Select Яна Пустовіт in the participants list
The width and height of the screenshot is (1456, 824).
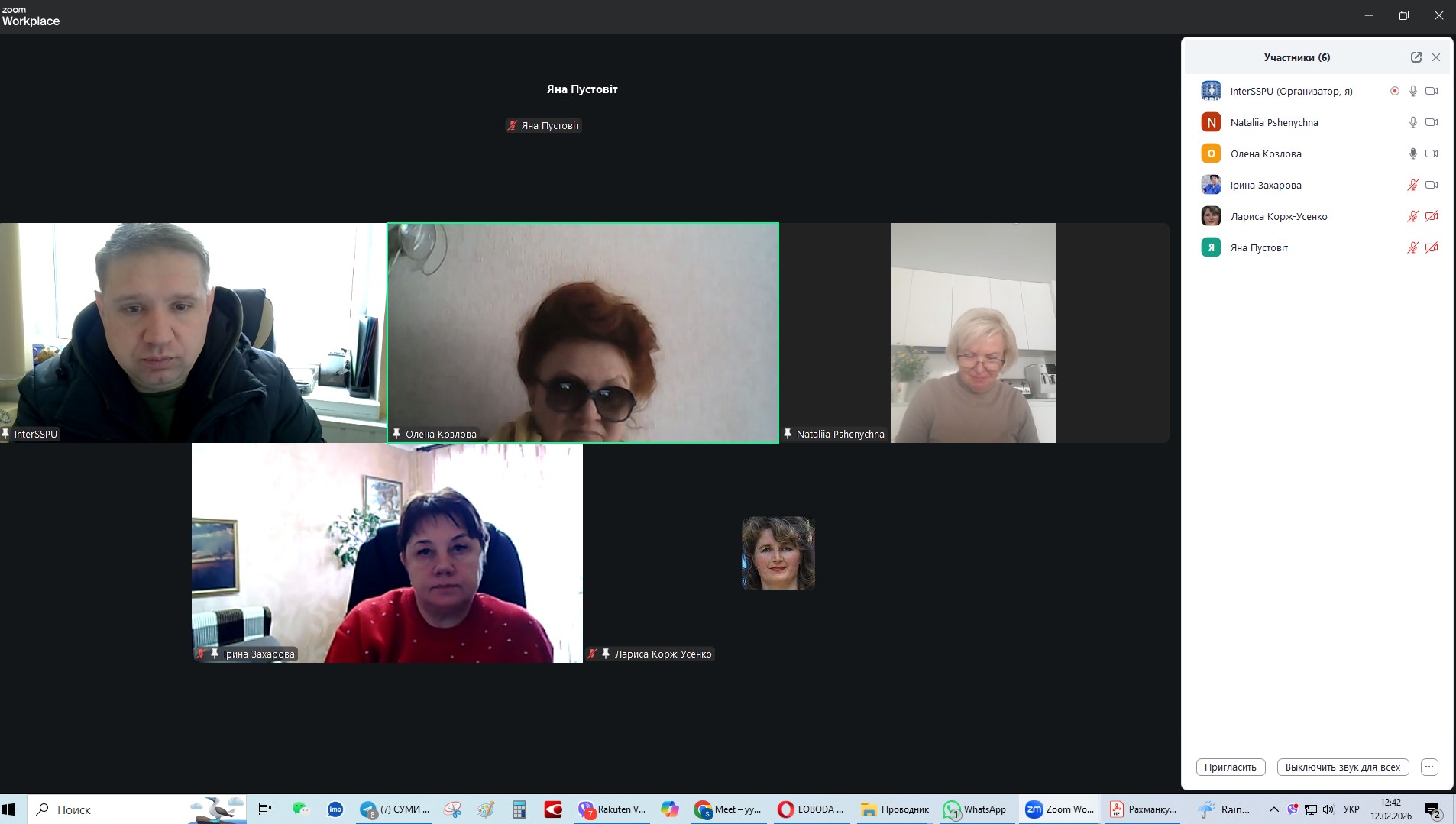click(1258, 247)
